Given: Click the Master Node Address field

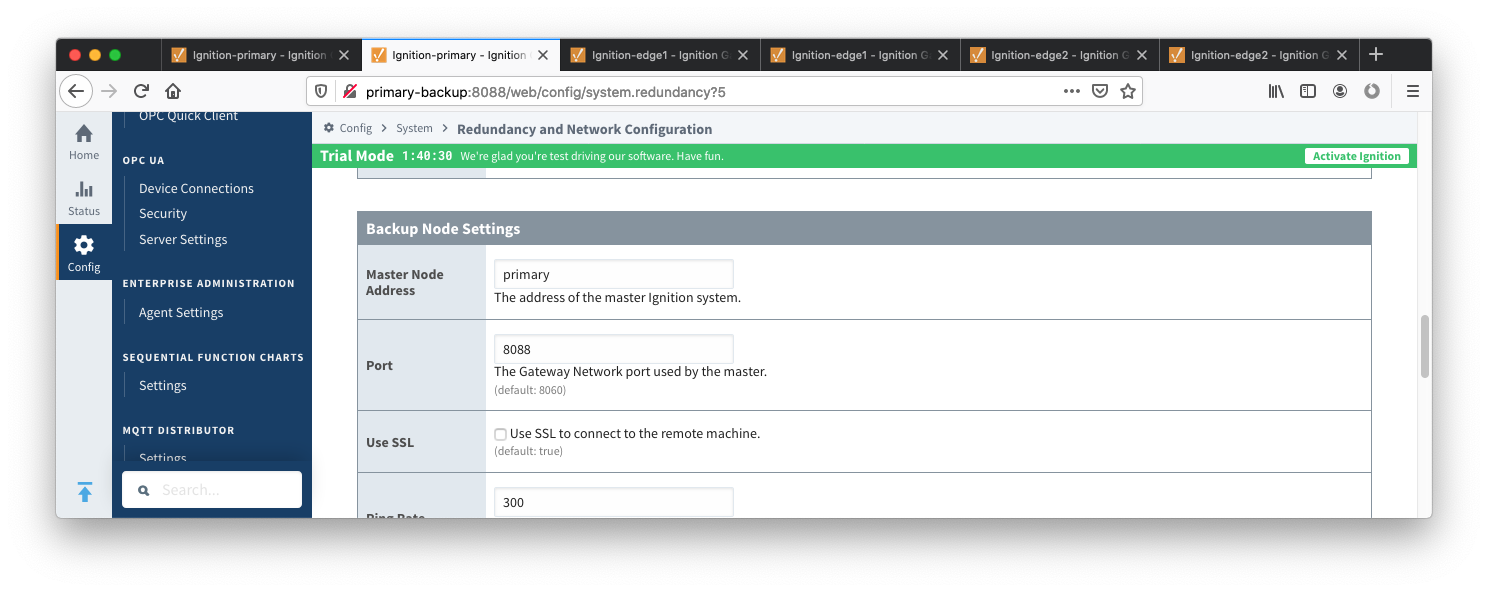Looking at the screenshot, I should 614,274.
